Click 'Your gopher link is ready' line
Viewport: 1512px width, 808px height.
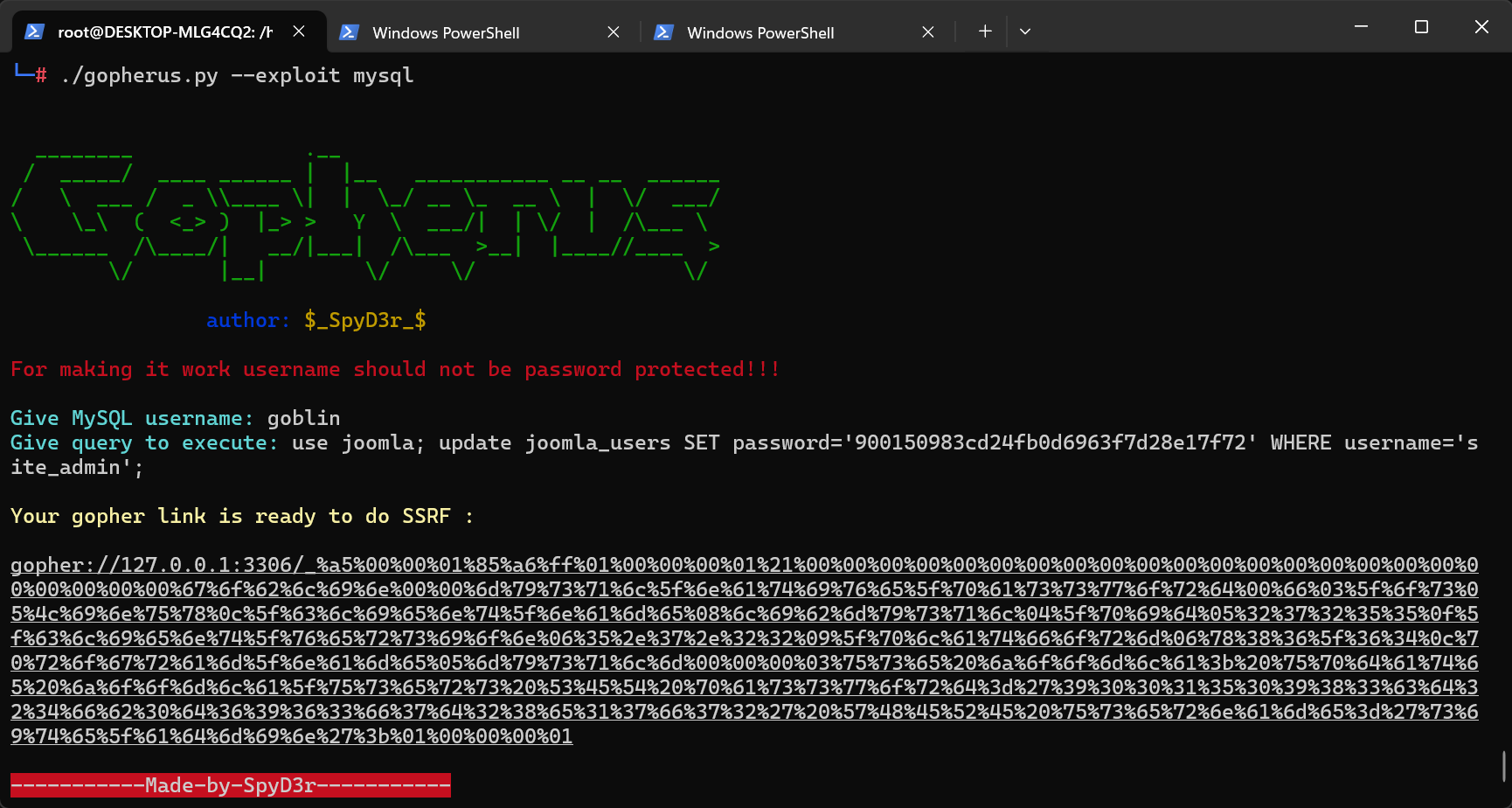[242, 516]
